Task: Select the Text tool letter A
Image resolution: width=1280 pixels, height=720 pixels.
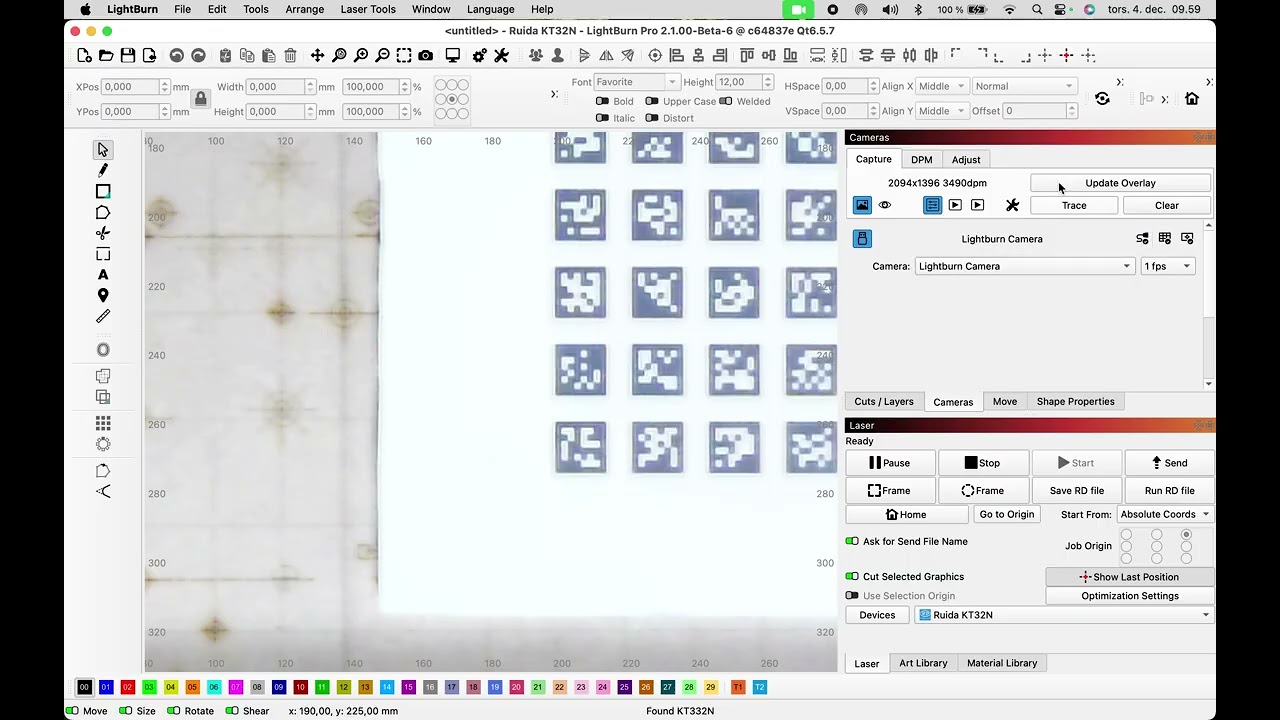Action: click(x=103, y=275)
